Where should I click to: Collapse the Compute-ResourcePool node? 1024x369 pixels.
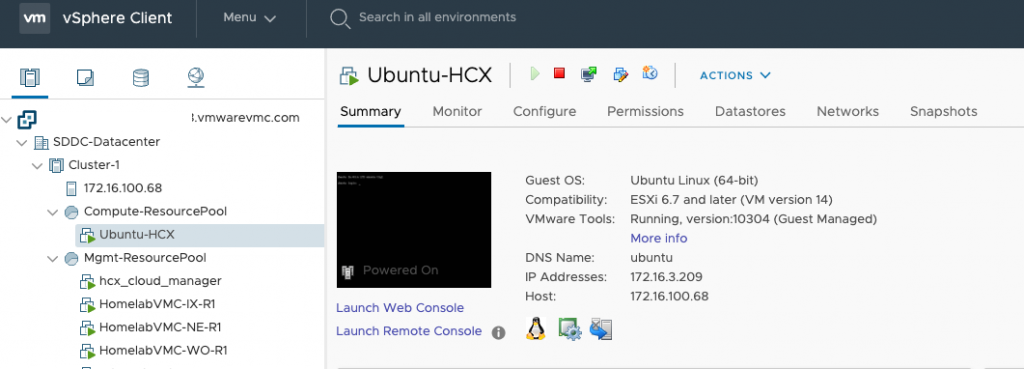click(x=53, y=212)
